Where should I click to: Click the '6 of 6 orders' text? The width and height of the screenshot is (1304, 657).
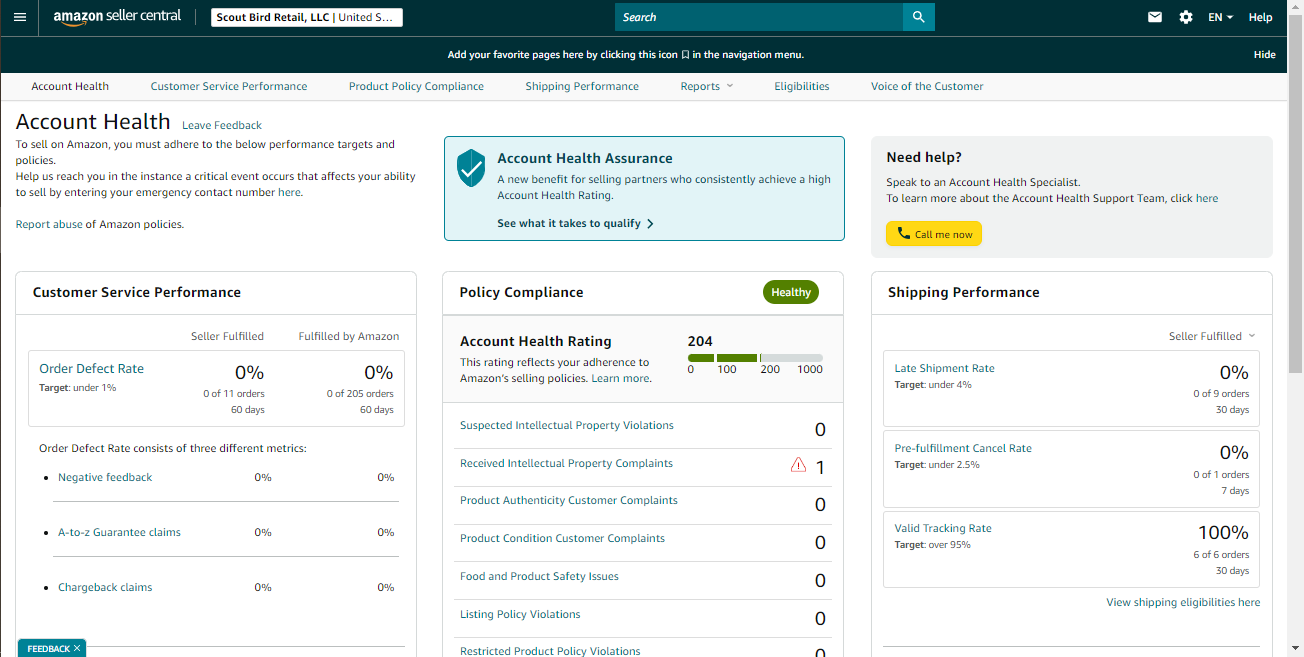[x=1221, y=554]
